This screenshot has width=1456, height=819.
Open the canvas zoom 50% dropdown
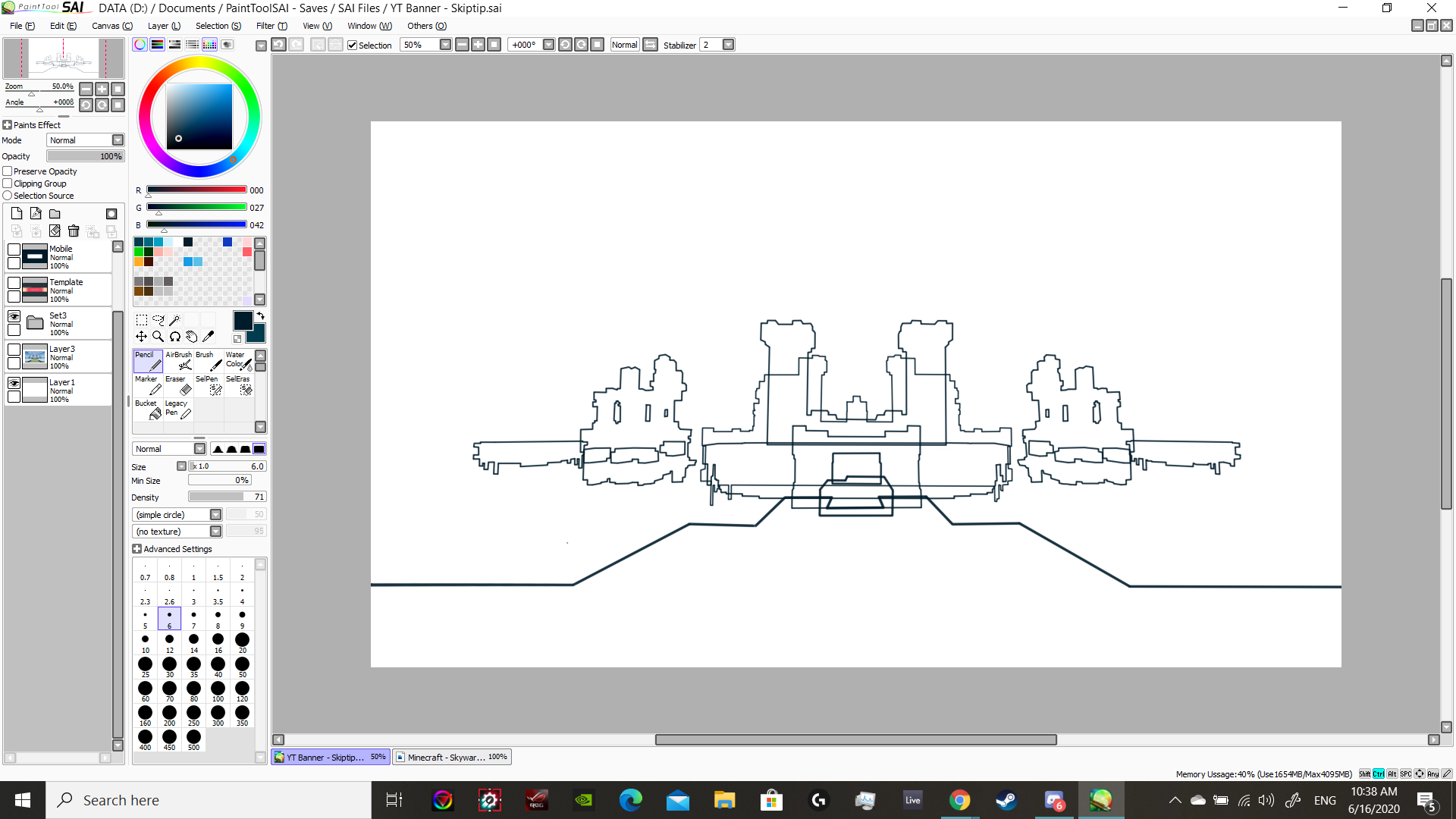tap(445, 45)
